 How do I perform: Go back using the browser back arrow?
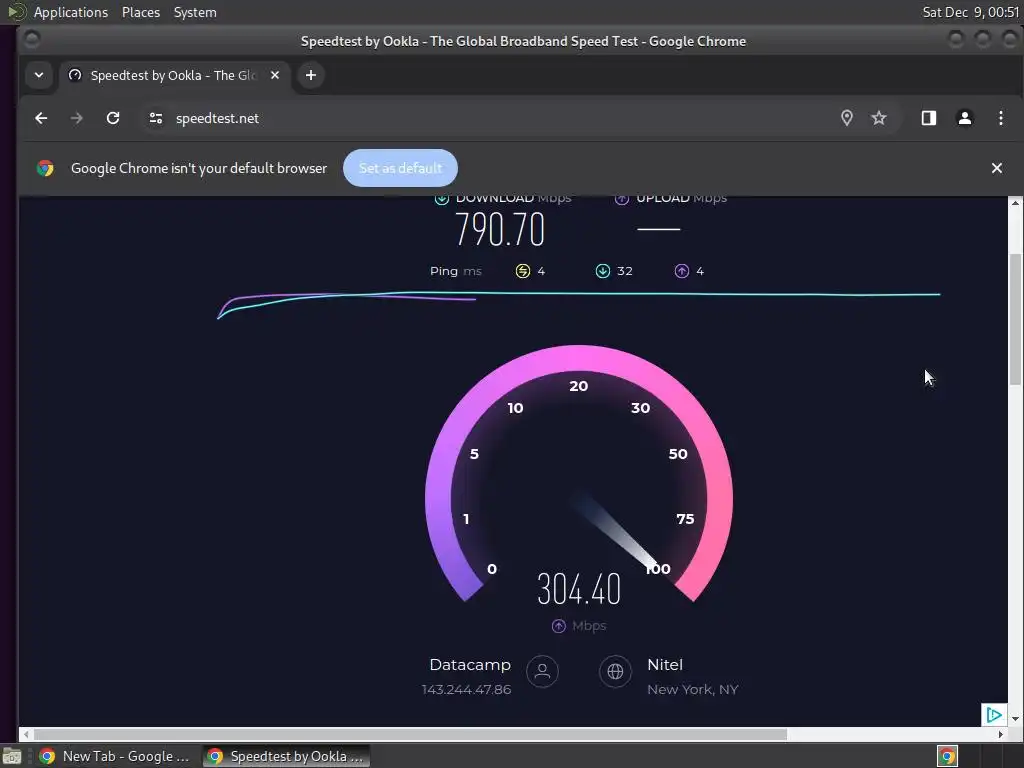point(41,118)
